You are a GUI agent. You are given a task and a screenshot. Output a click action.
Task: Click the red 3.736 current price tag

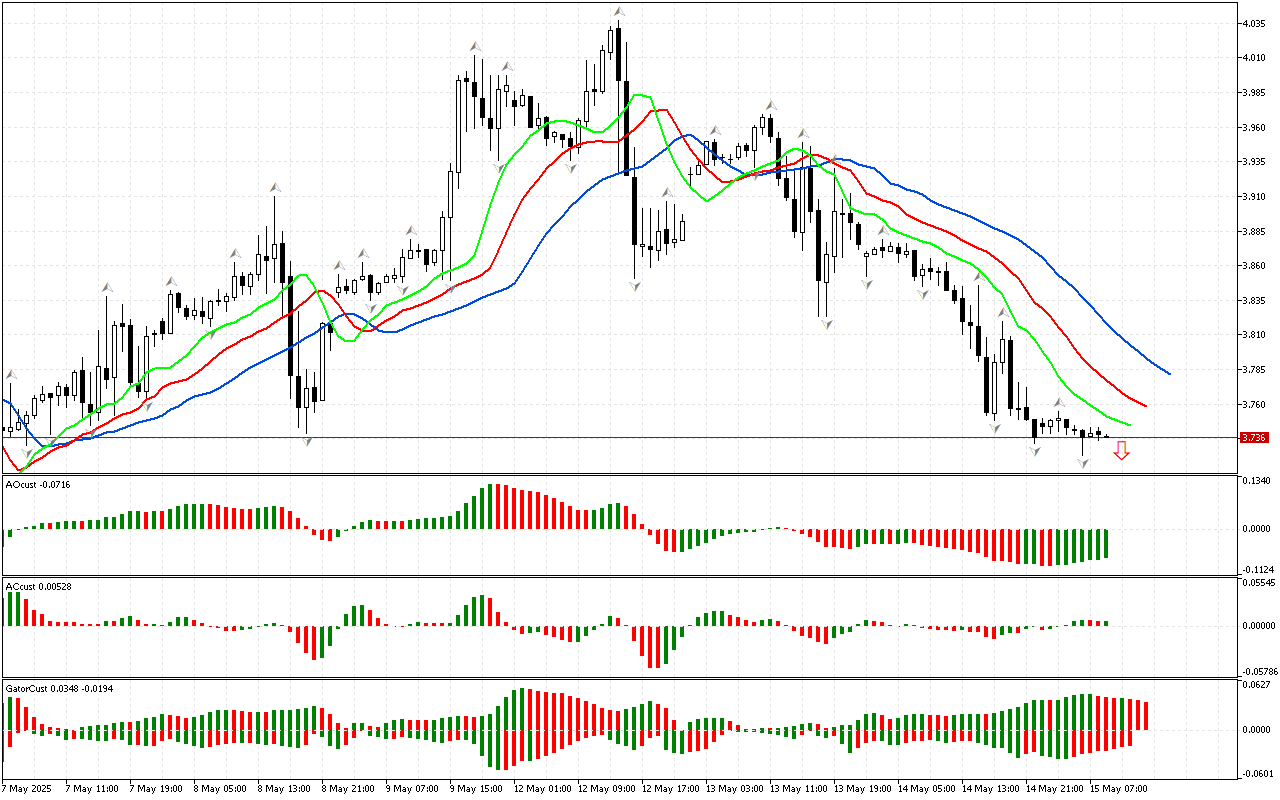point(1253,437)
